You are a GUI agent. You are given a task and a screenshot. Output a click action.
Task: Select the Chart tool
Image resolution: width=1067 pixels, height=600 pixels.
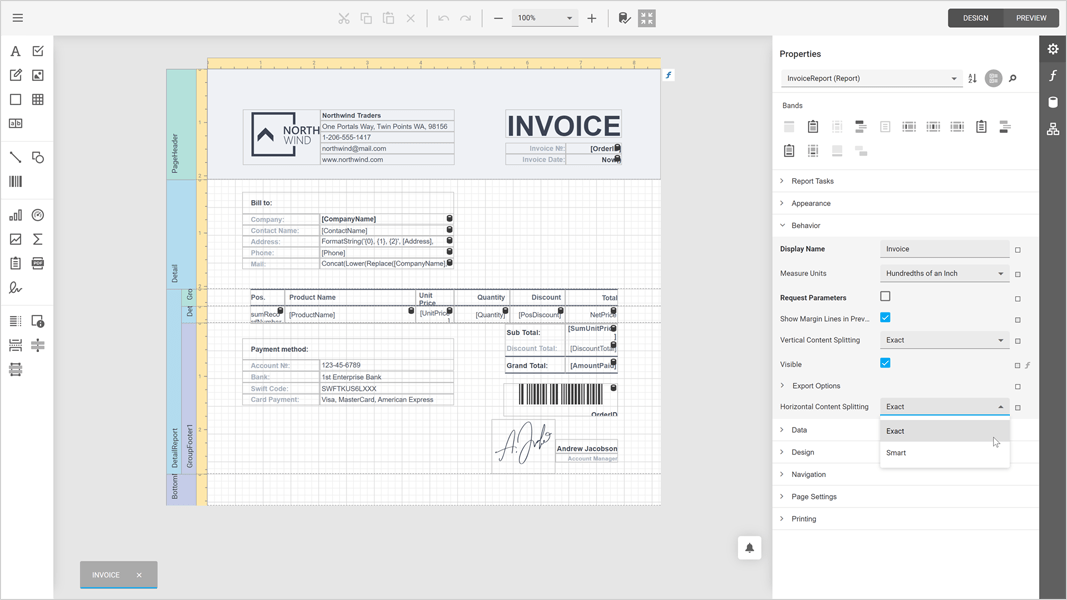click(x=15, y=214)
